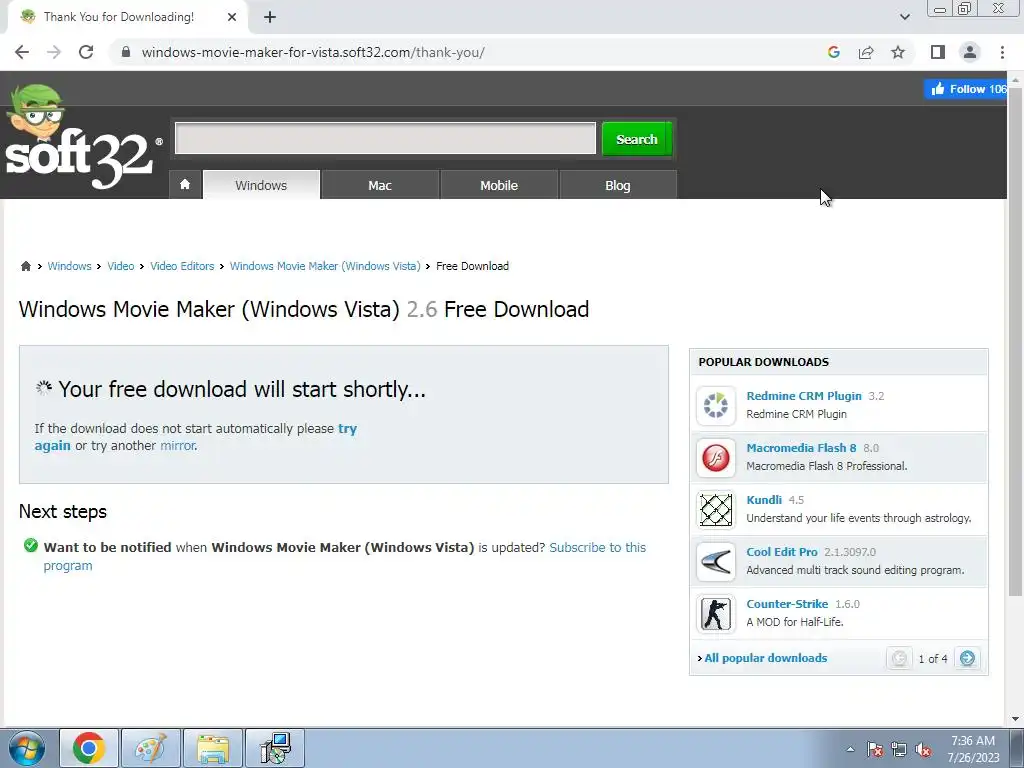Click the Kundli app icon
1024x768 pixels.
(716, 509)
